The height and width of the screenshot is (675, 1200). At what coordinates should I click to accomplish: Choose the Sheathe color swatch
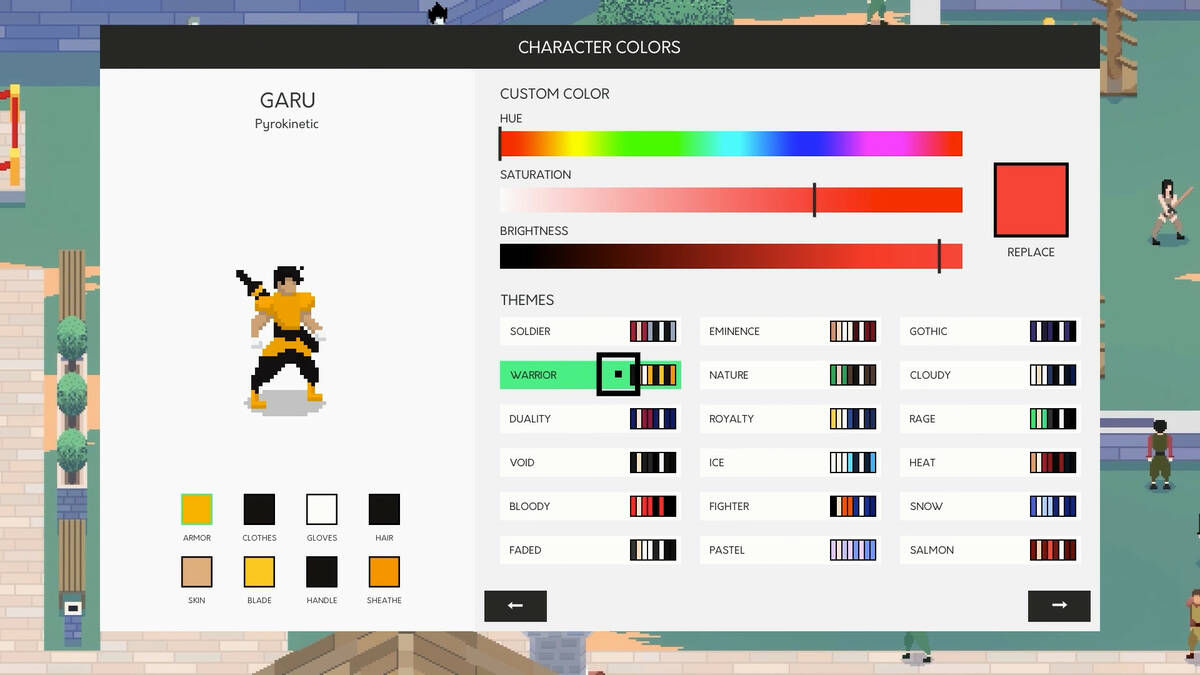tap(384, 572)
